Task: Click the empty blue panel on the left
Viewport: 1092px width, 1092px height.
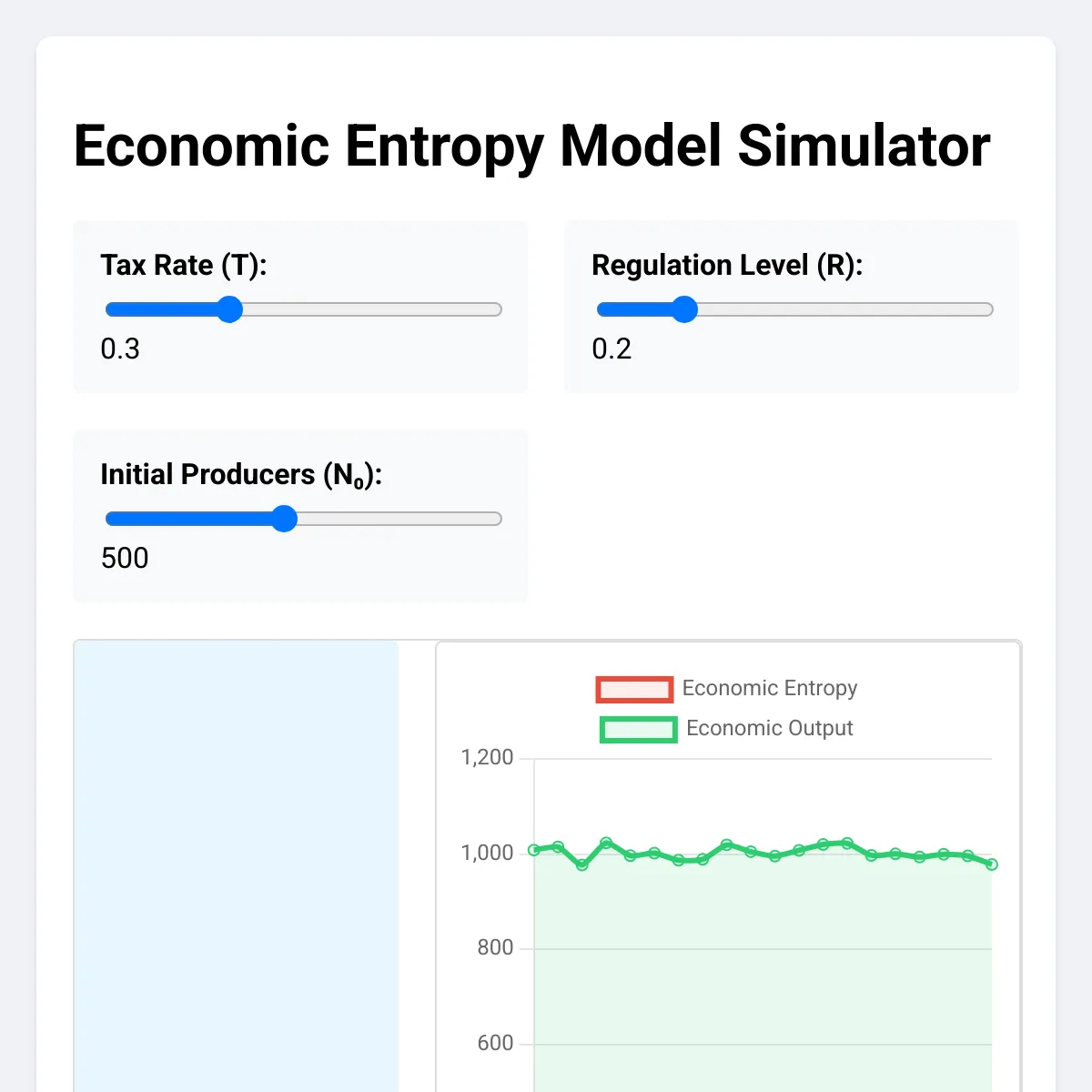Action: click(235, 864)
